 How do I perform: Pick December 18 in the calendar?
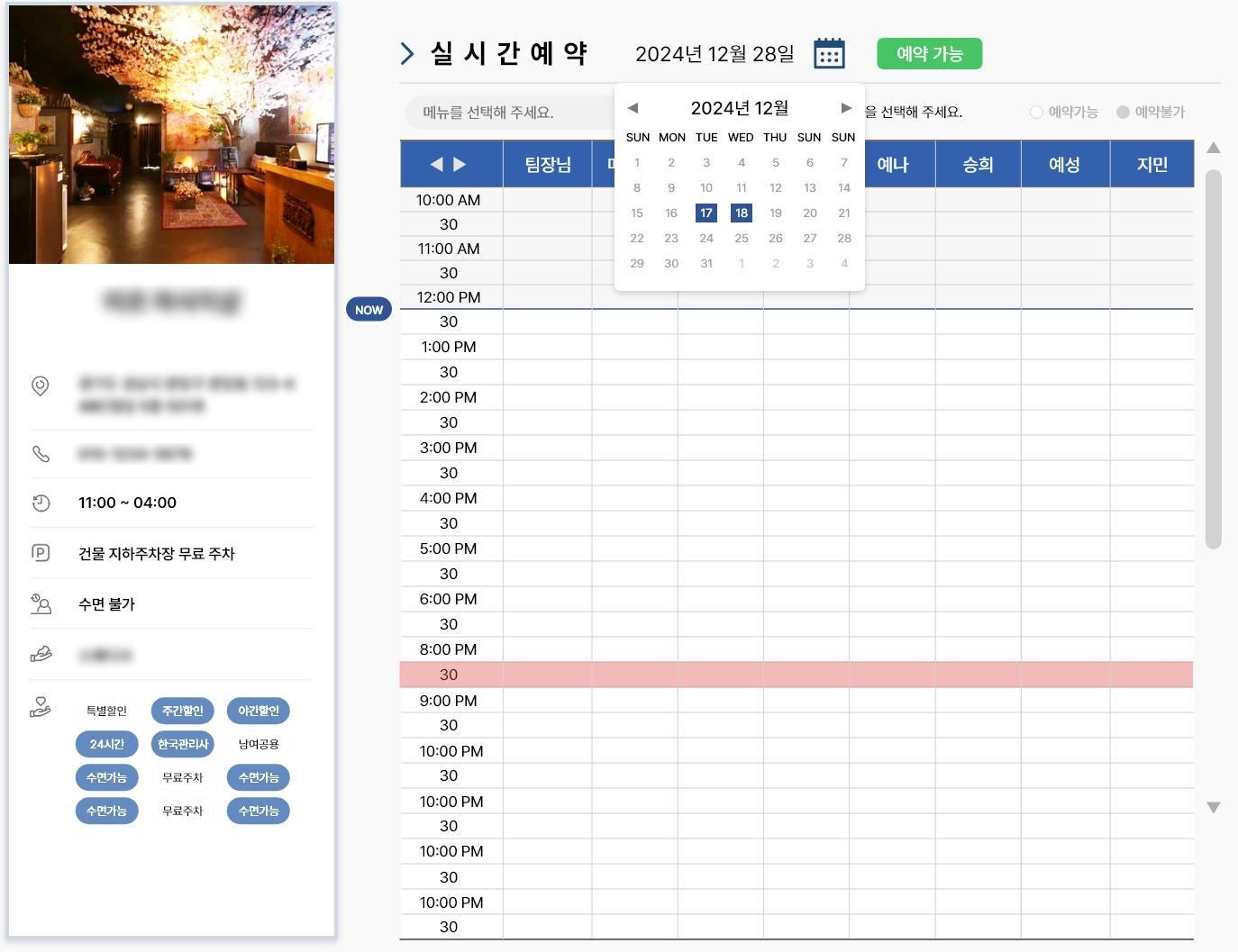click(x=741, y=213)
